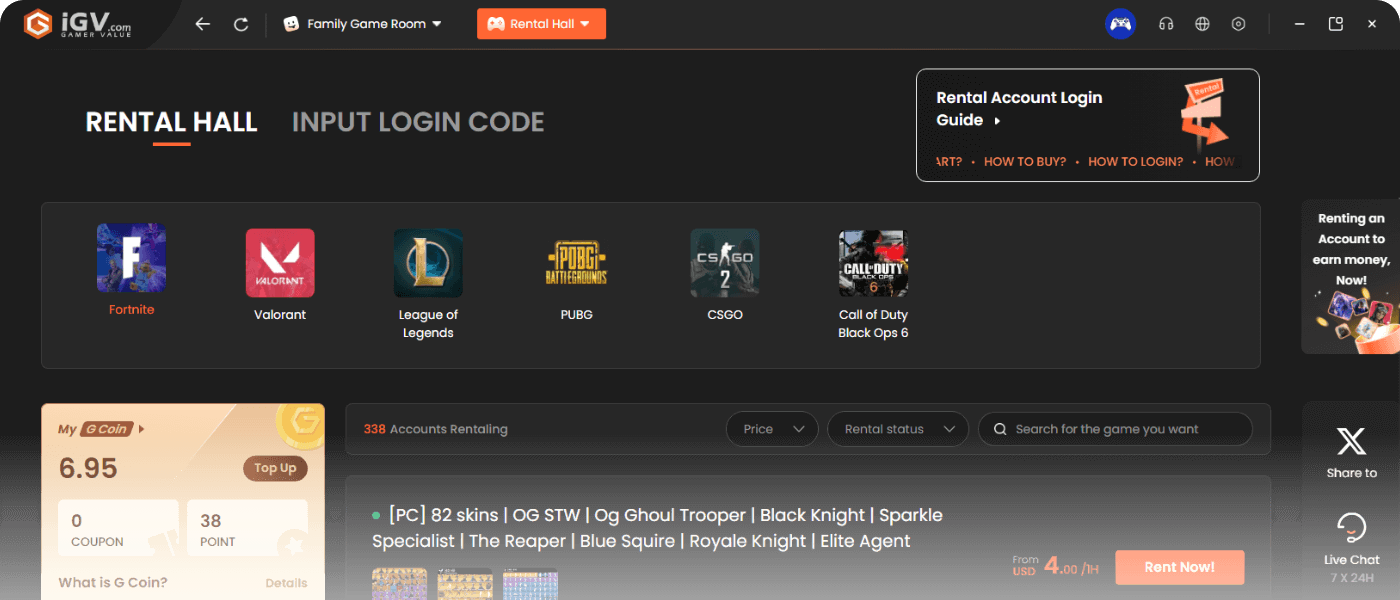Share to X using the X icon

tap(1351, 441)
